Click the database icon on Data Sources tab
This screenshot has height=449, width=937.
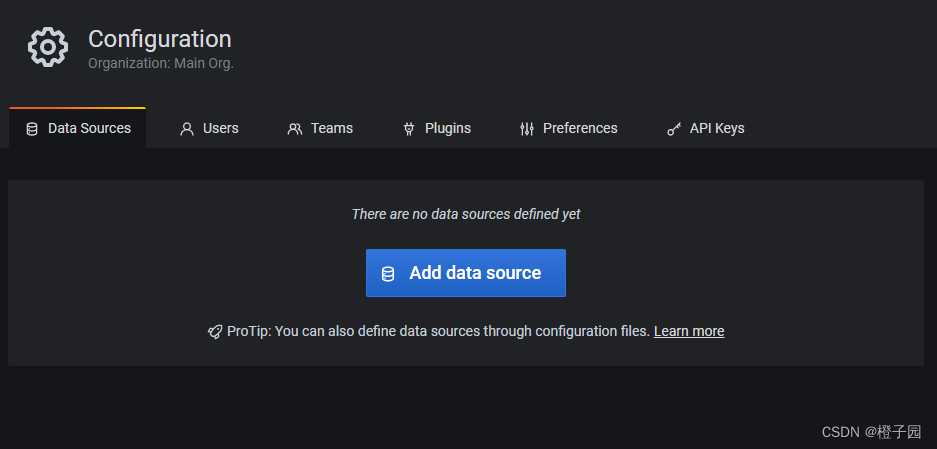click(x=32, y=129)
